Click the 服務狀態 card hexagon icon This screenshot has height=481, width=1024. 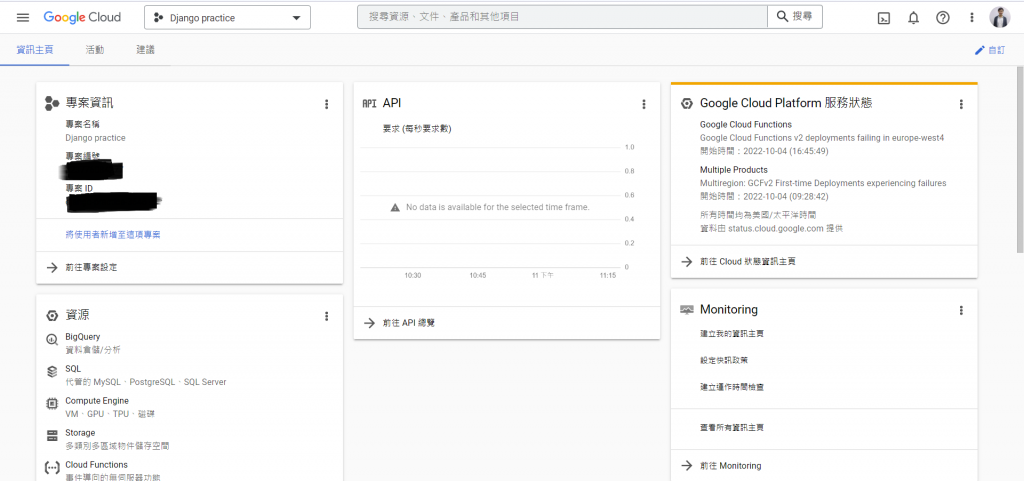[686, 103]
